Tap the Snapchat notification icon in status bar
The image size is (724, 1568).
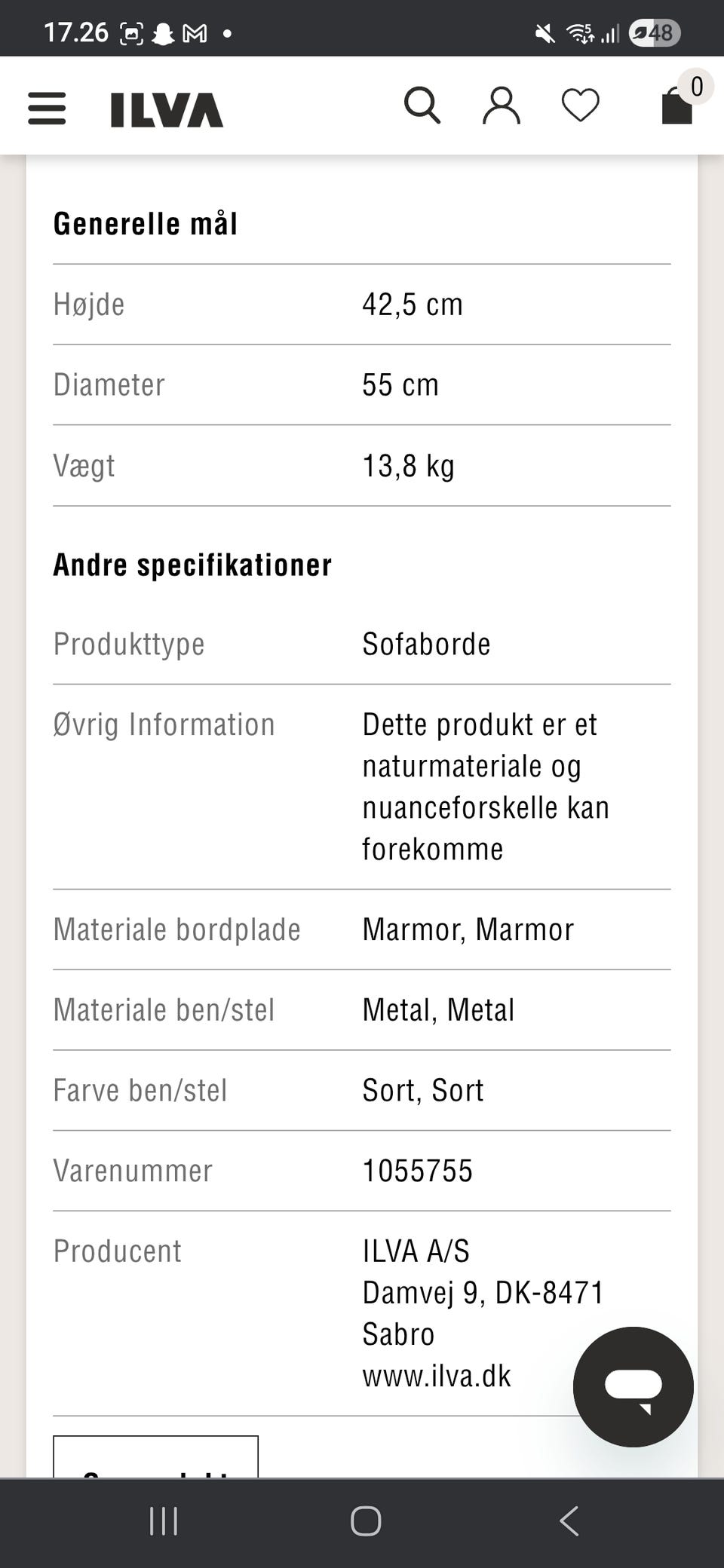[x=163, y=34]
